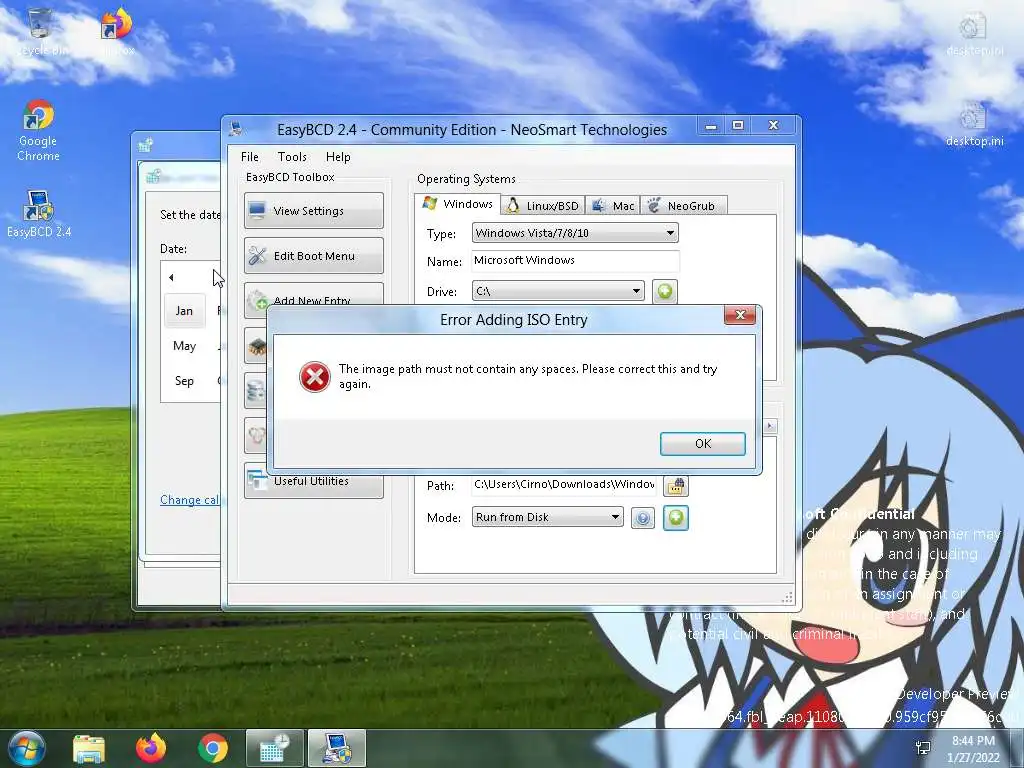Open the Help menu in EasyBCD
The image size is (1024, 768).
point(338,157)
